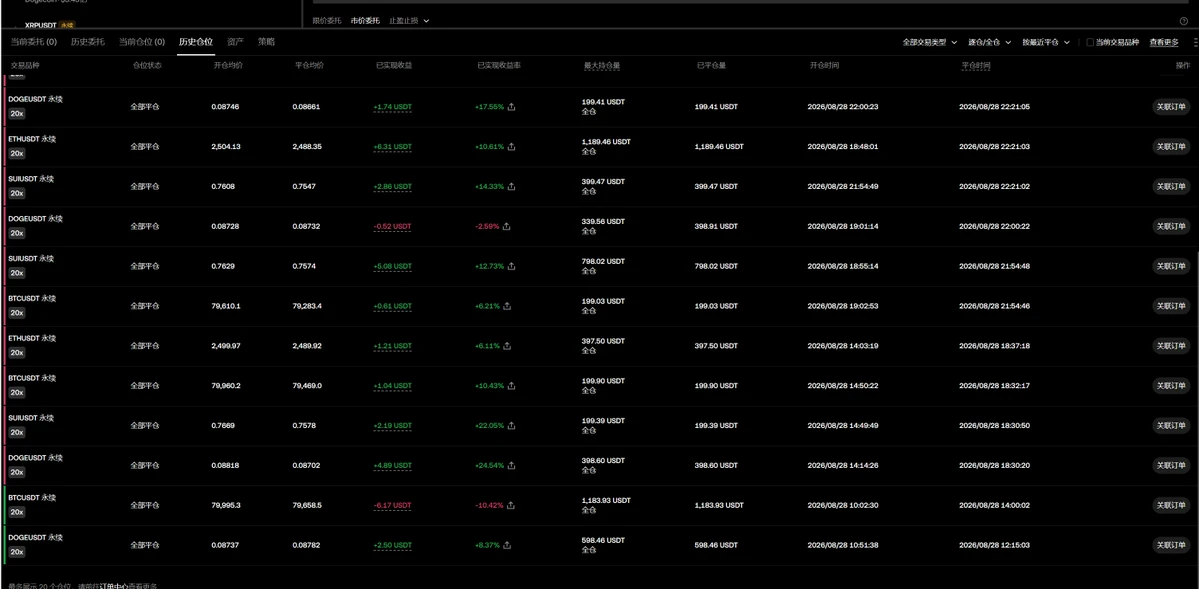Click 关联订单 for SUIUSDT closed 21:54:48

coord(1171,266)
